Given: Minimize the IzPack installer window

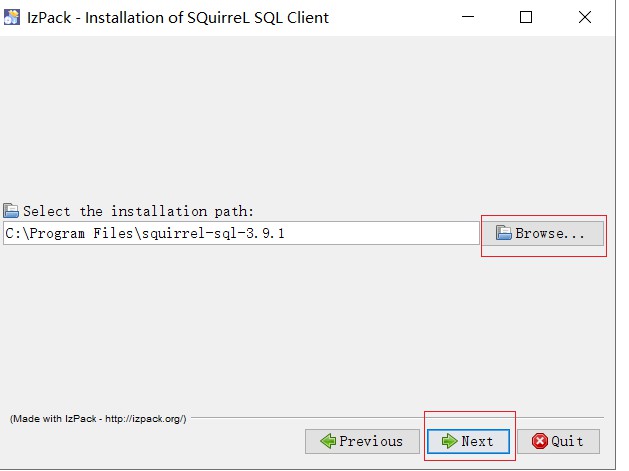Looking at the screenshot, I should pyautogui.click(x=468, y=17).
